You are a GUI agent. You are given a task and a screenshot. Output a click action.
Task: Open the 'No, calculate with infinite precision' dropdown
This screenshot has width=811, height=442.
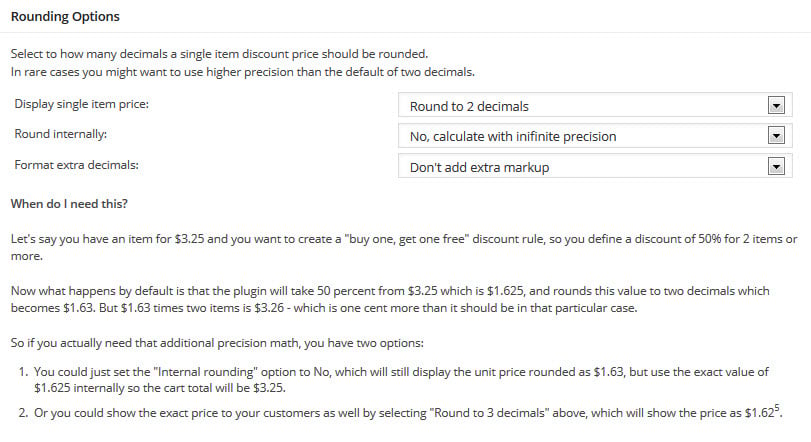coord(595,136)
